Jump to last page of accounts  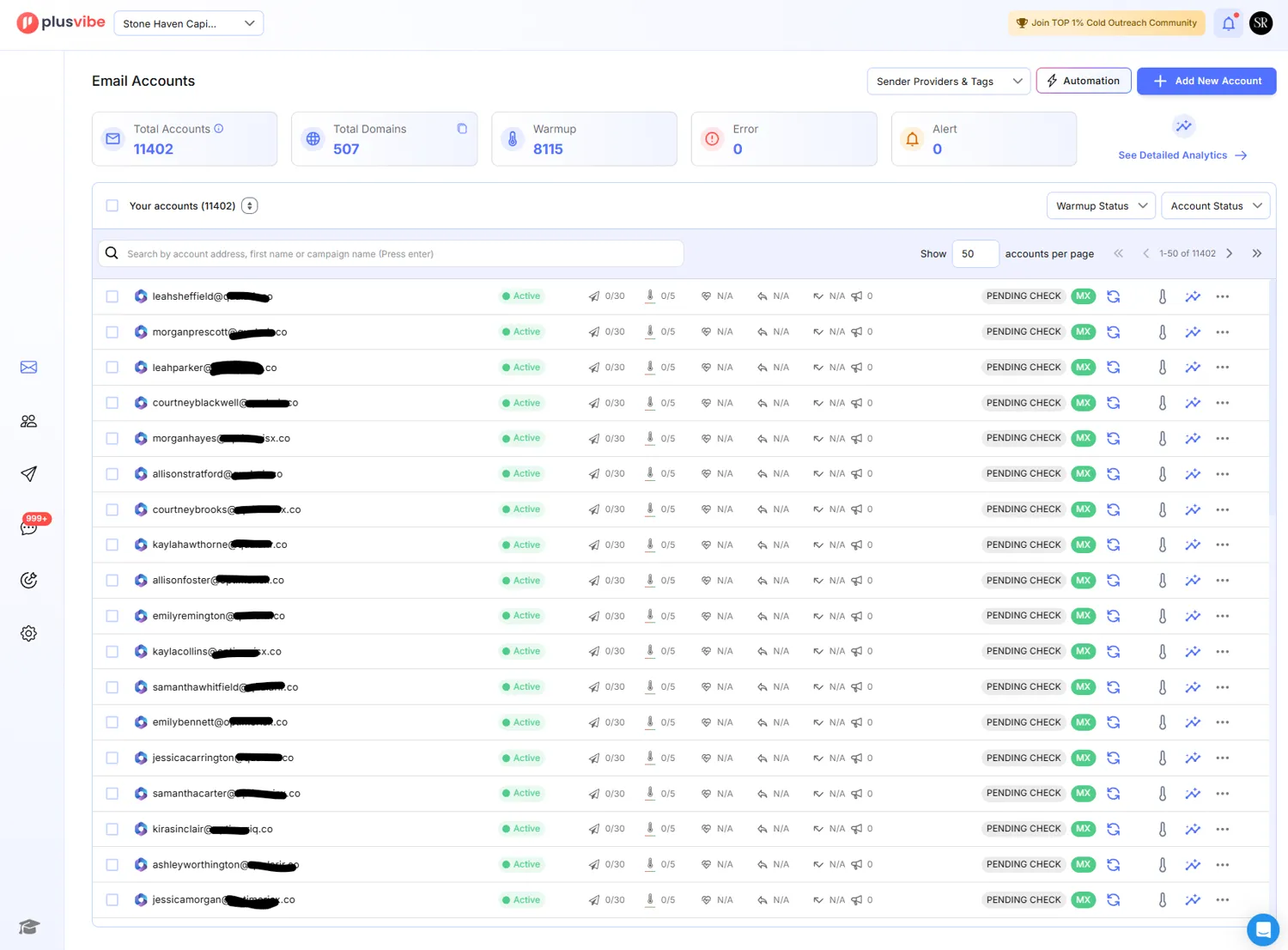tap(1257, 254)
